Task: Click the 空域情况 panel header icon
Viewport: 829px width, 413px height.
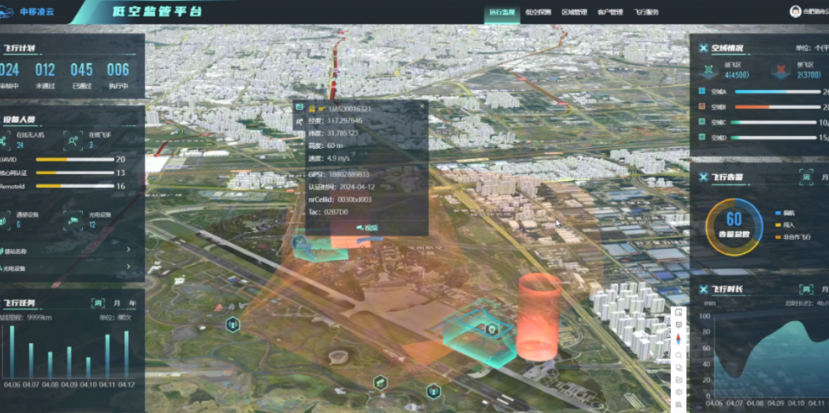Action: pyautogui.click(x=703, y=47)
